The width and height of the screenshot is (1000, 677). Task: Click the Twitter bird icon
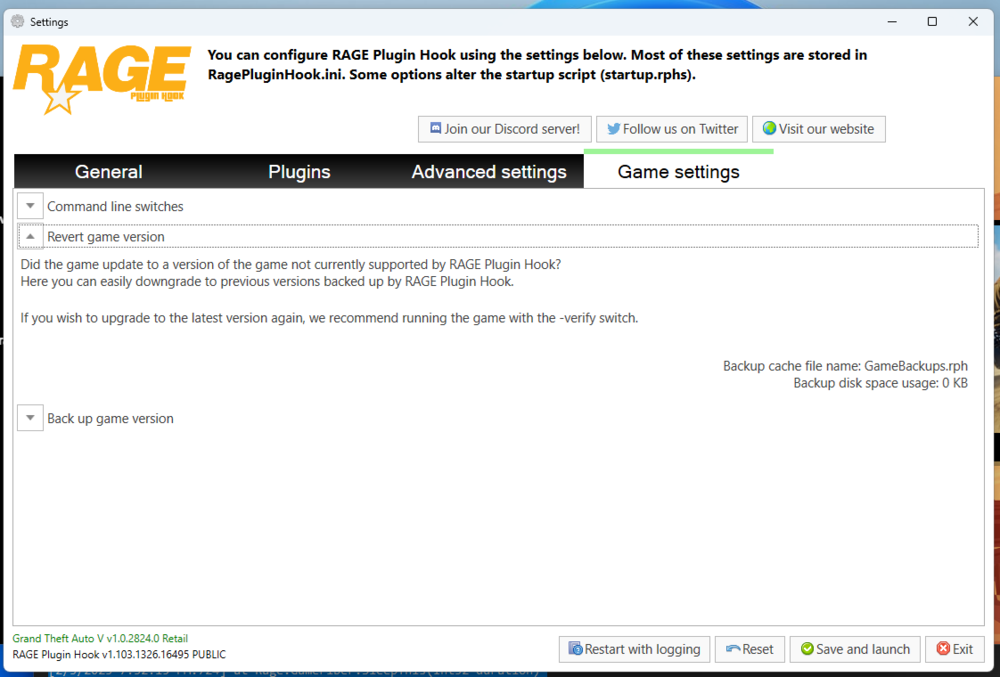pos(614,129)
